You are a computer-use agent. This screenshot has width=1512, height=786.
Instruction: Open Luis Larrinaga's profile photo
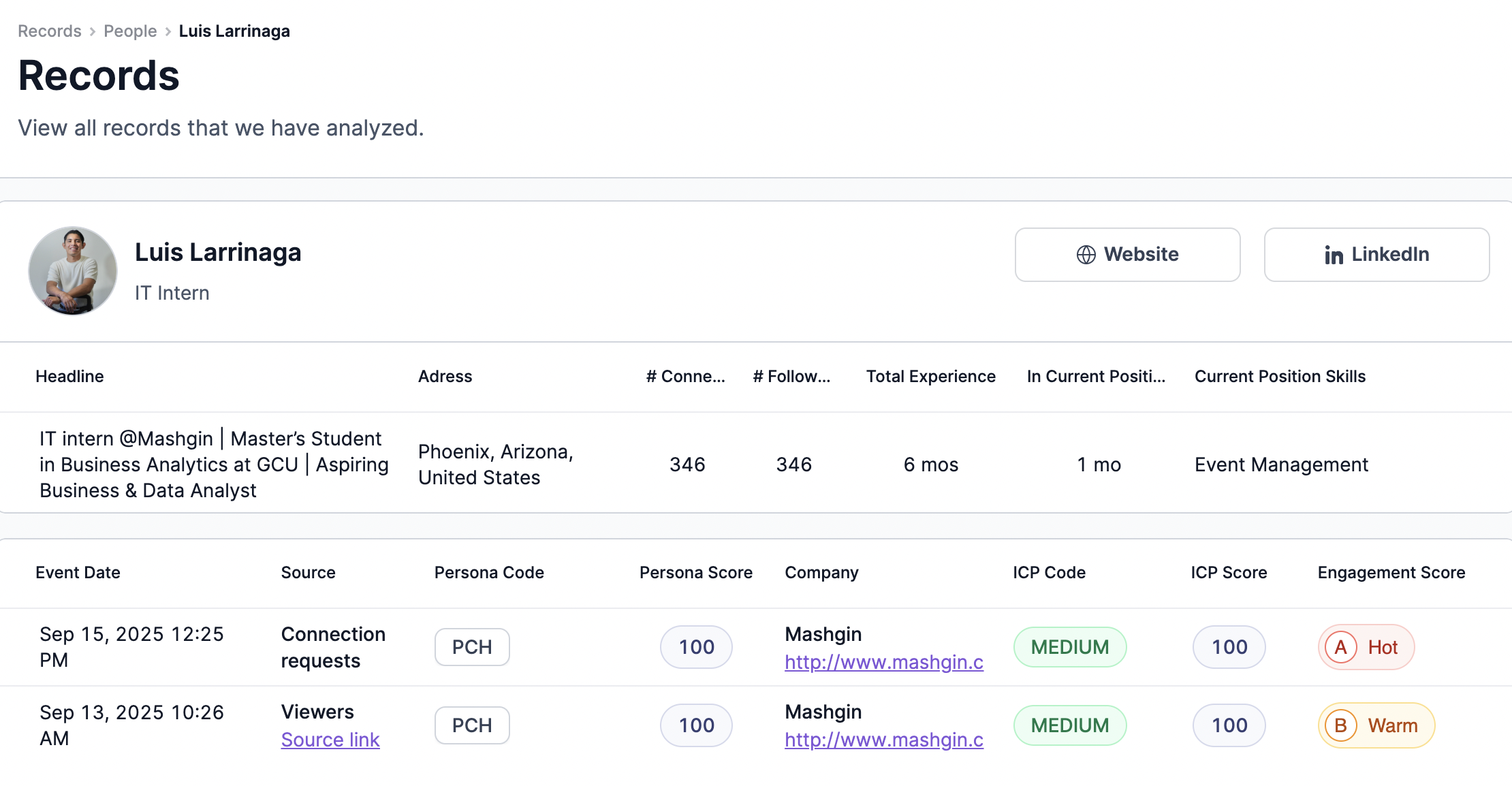click(x=73, y=271)
